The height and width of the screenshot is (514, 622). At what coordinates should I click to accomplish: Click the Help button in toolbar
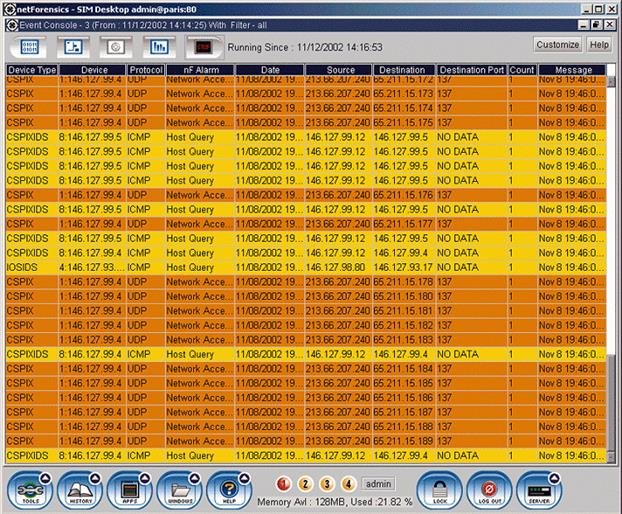[x=599, y=45]
